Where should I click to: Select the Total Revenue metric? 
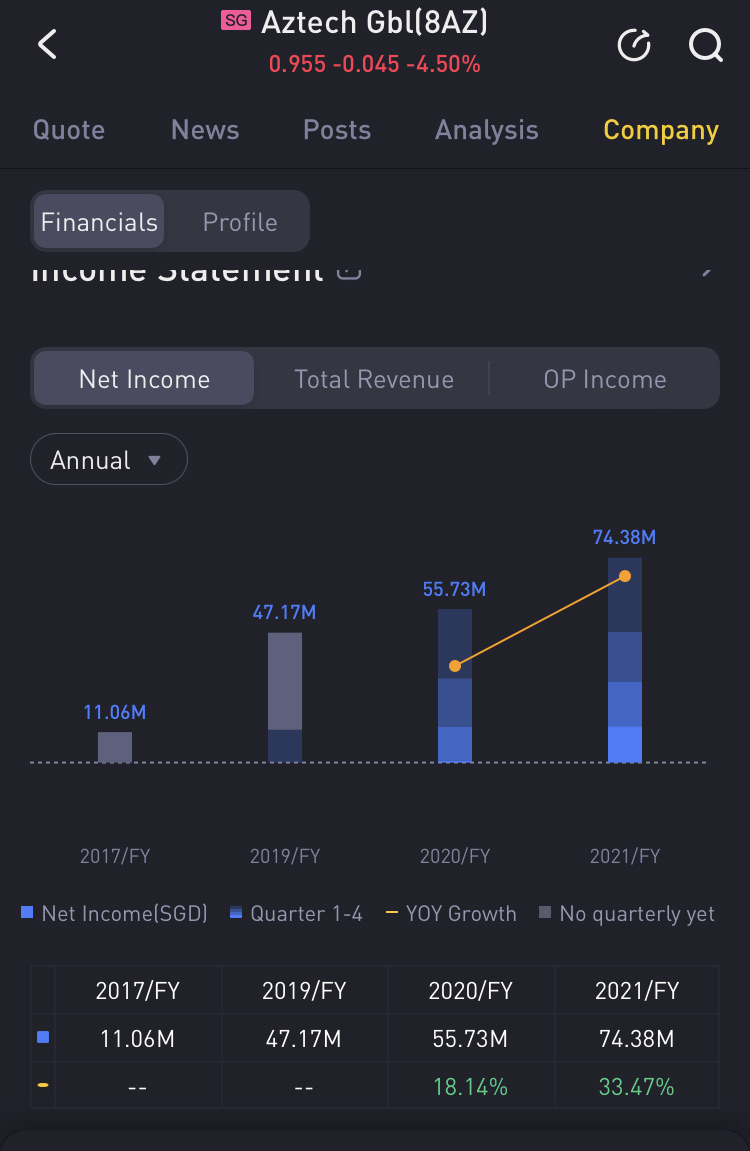click(x=374, y=379)
